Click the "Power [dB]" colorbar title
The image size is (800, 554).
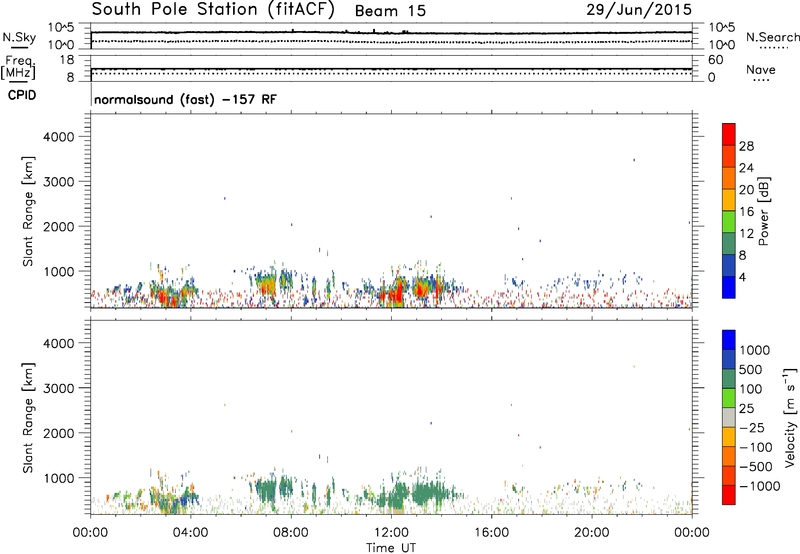point(763,211)
